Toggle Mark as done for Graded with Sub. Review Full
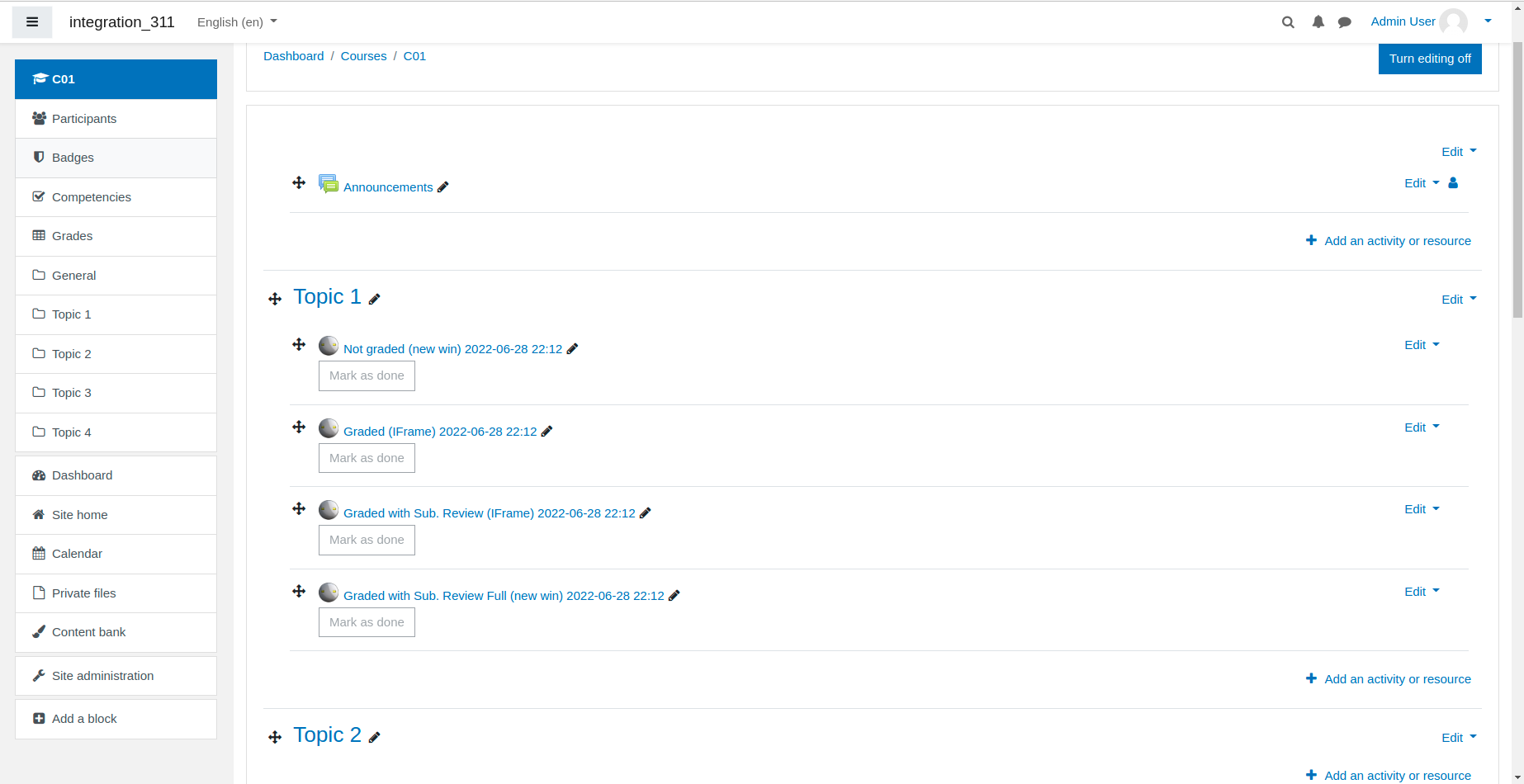 point(367,622)
